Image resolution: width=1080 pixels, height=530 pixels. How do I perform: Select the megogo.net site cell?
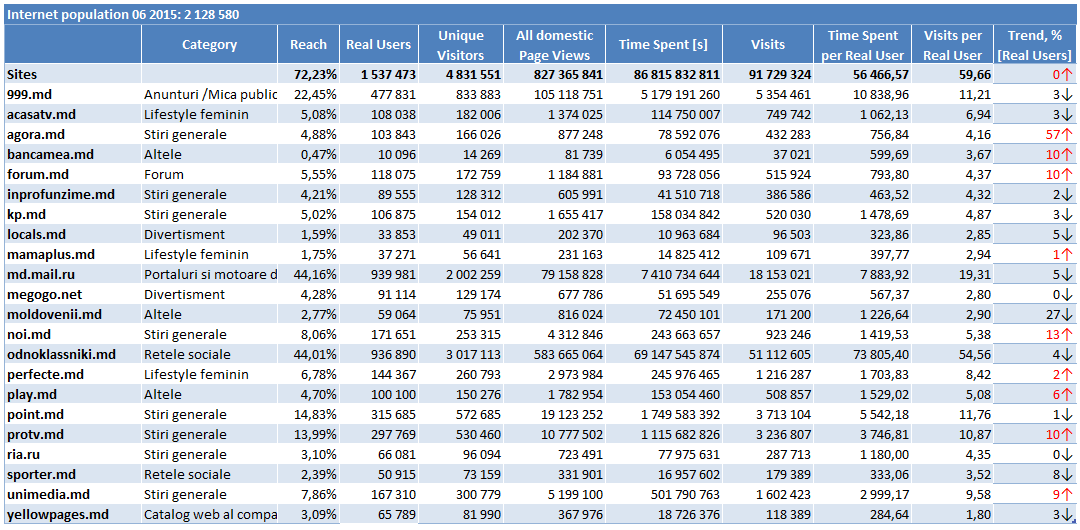72,294
